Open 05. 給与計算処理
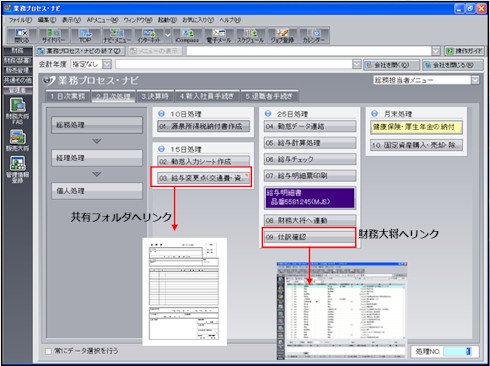This screenshot has width=490, height=366. pos(310,143)
